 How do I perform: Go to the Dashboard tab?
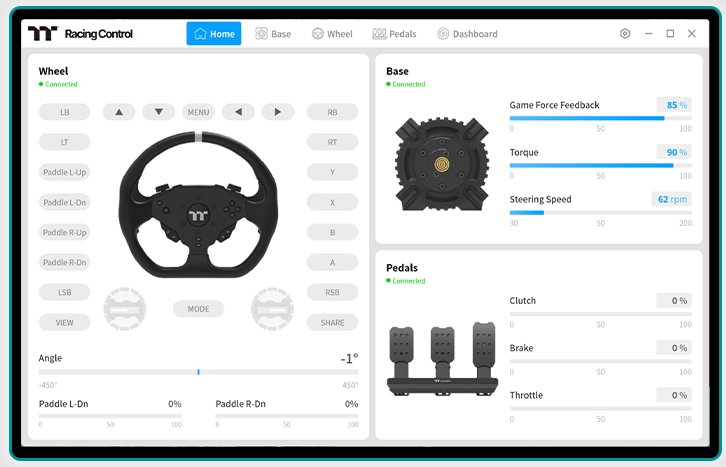click(x=468, y=34)
